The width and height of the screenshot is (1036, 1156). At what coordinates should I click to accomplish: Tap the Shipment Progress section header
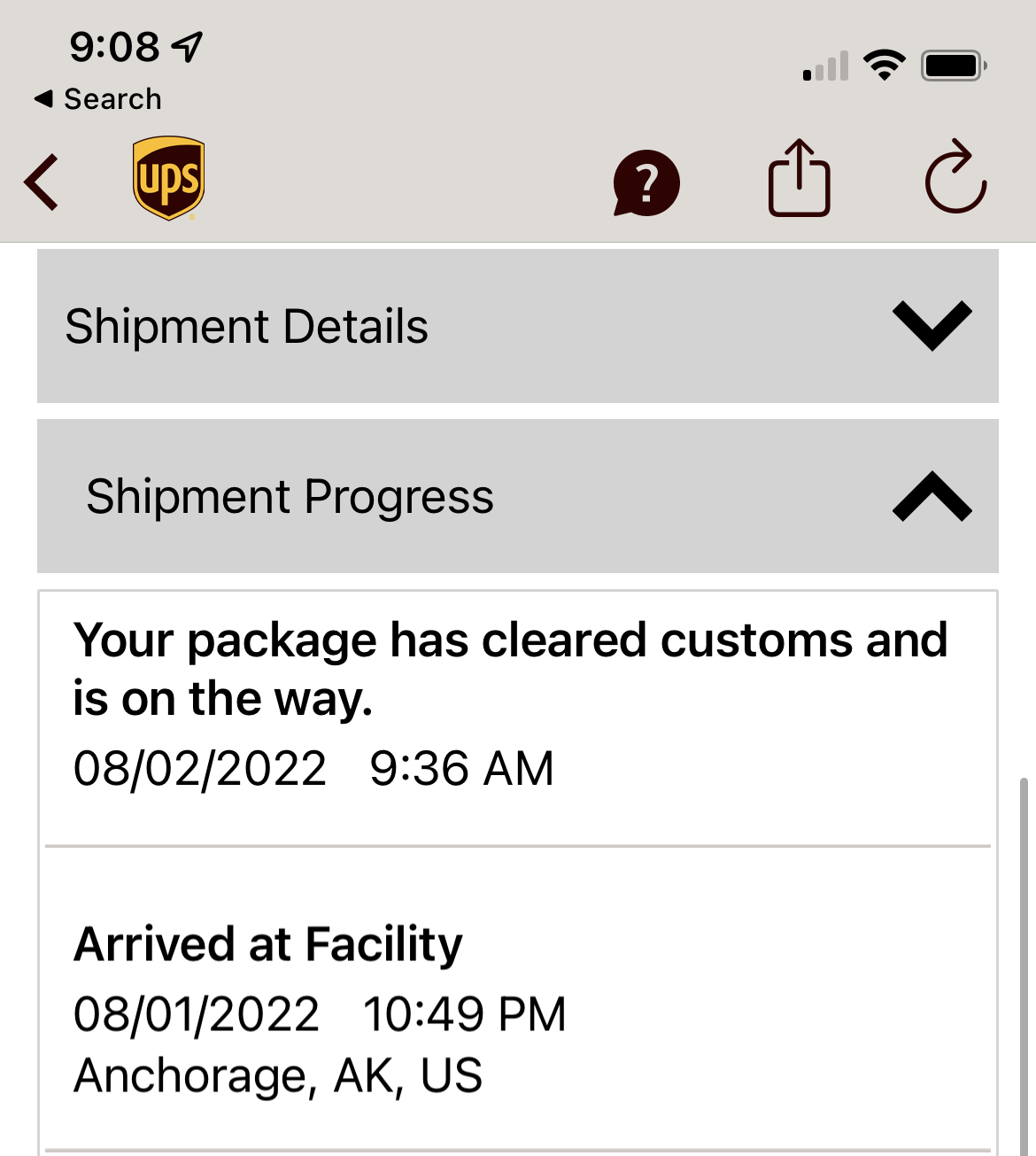click(518, 496)
